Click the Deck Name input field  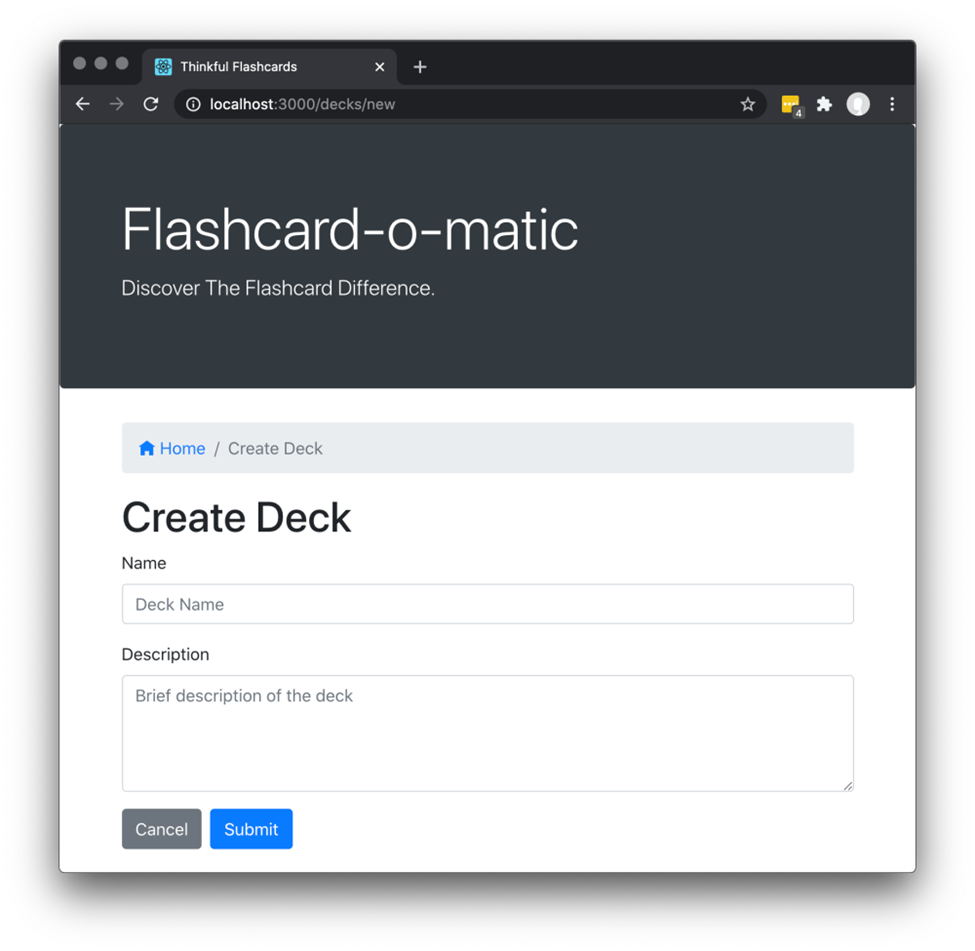coord(487,604)
